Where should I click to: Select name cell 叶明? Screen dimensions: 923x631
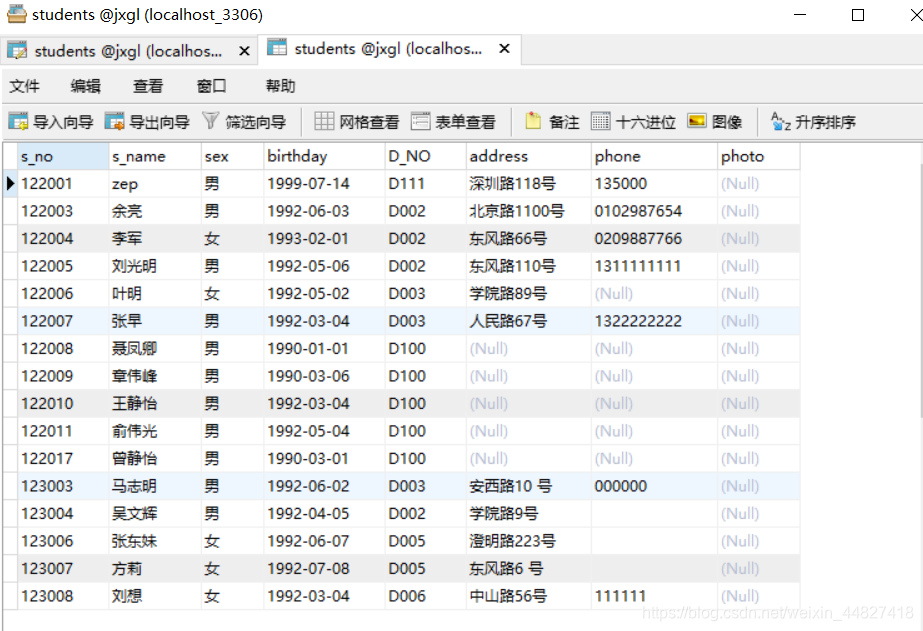click(x=155, y=294)
